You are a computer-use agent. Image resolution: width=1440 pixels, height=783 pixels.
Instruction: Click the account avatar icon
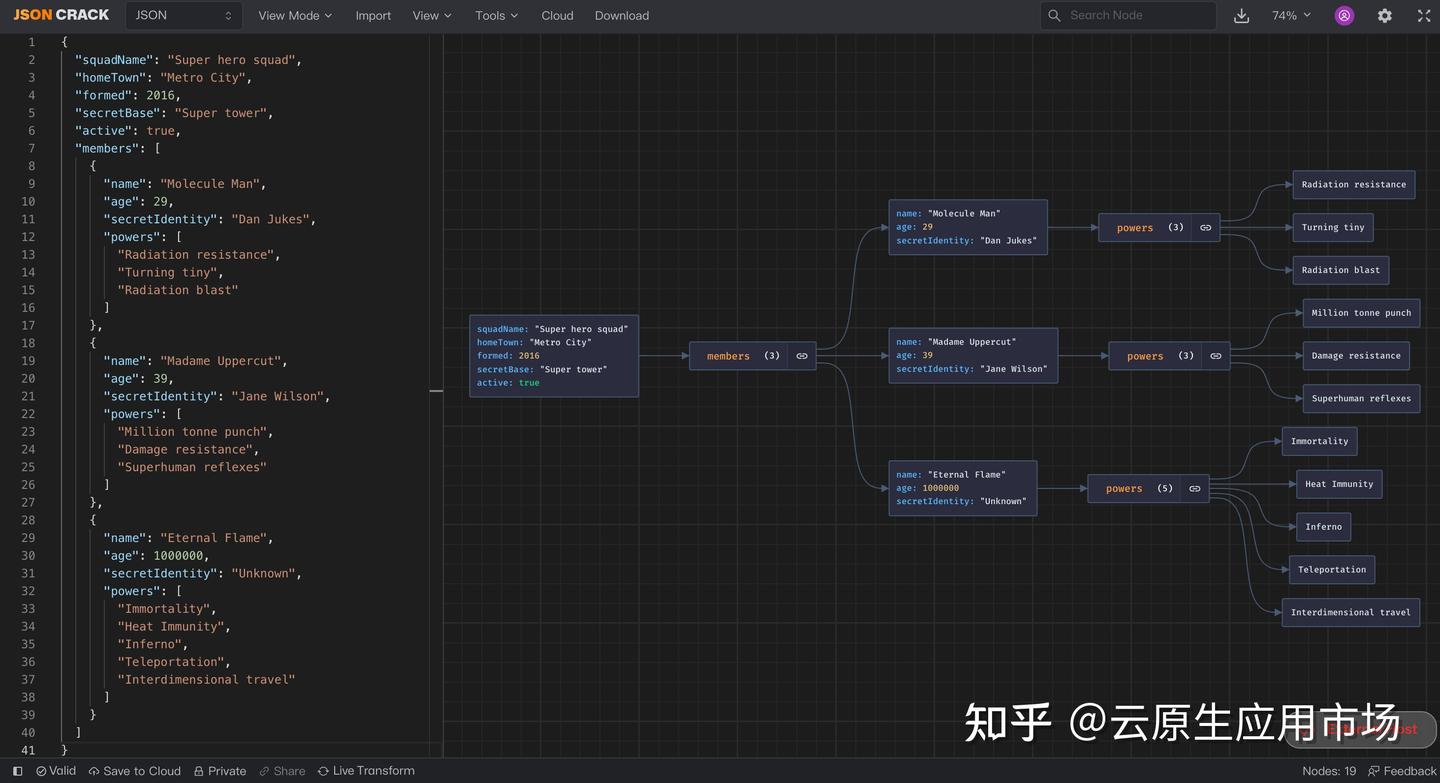click(x=1344, y=15)
